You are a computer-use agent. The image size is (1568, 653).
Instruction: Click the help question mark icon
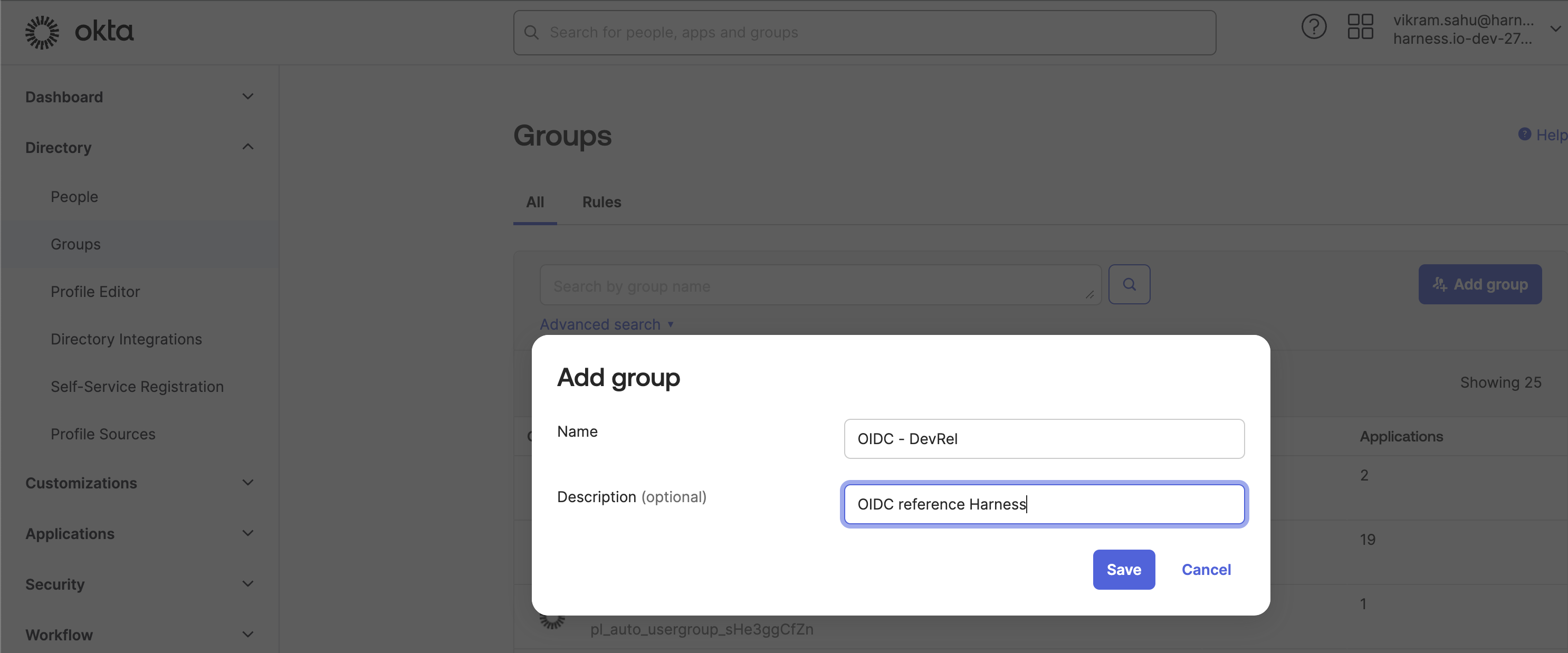[1313, 30]
